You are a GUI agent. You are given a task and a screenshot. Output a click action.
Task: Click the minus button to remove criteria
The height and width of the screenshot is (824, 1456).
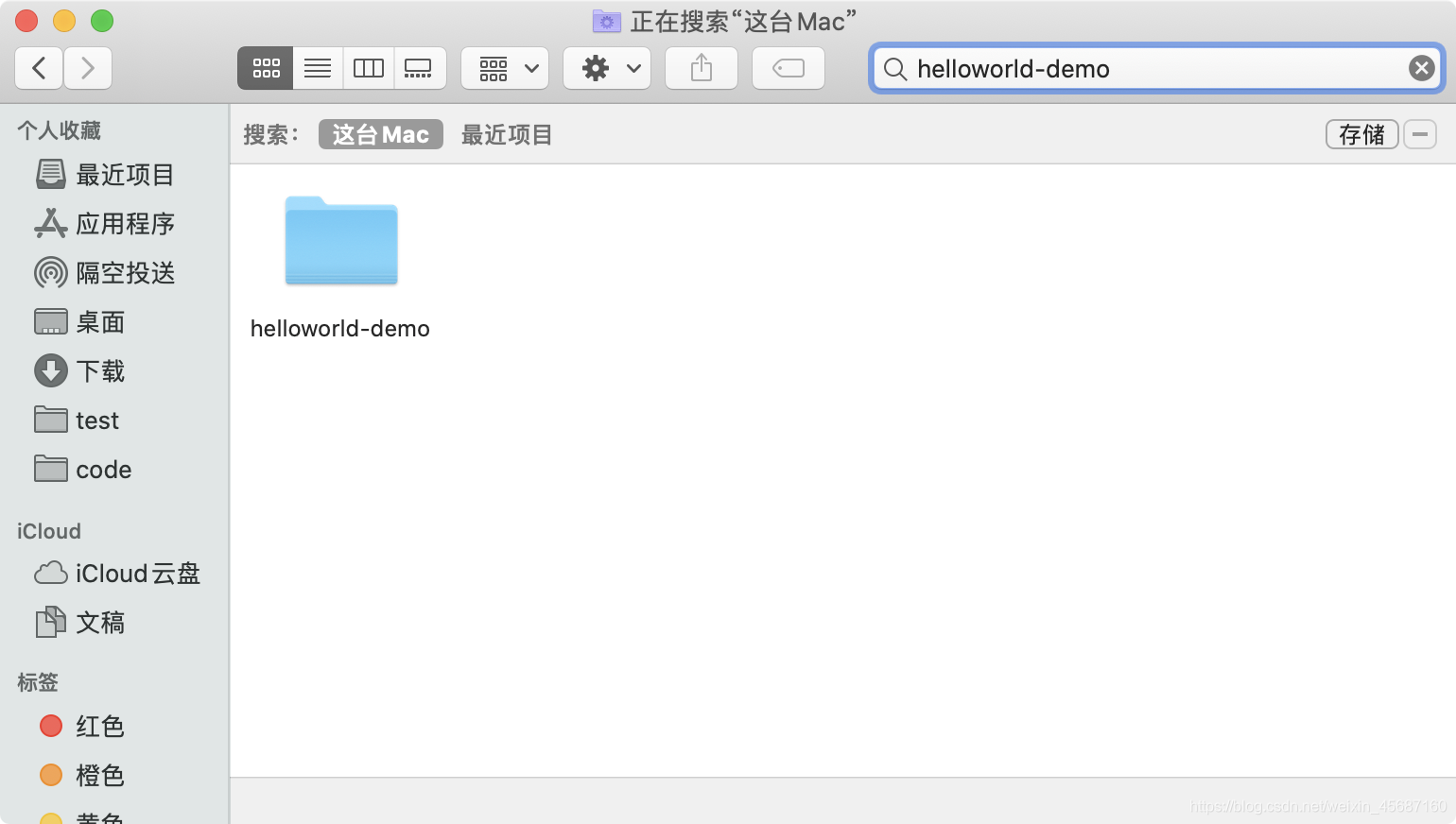(1420, 134)
